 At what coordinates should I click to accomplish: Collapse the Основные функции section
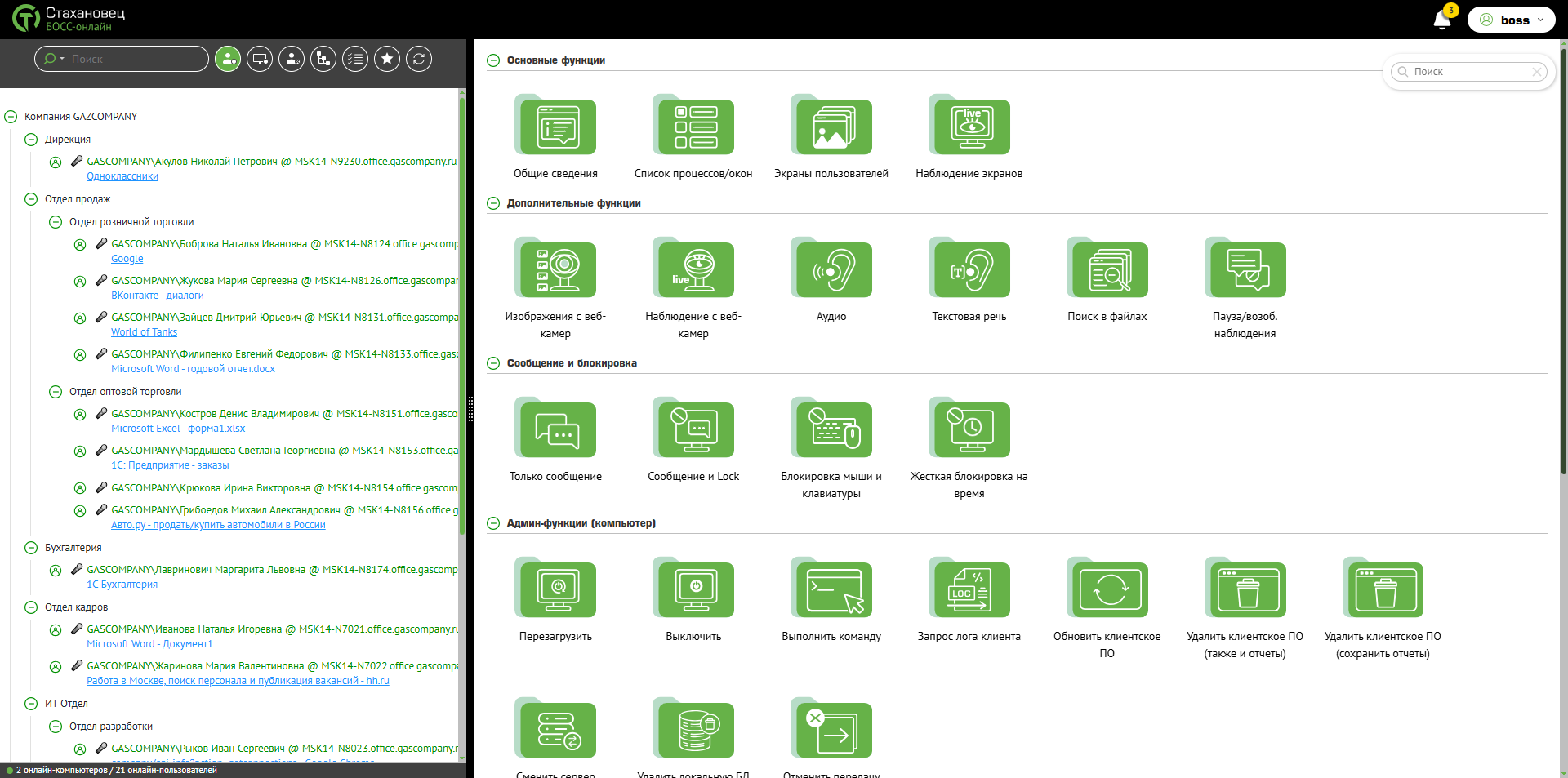click(x=493, y=60)
